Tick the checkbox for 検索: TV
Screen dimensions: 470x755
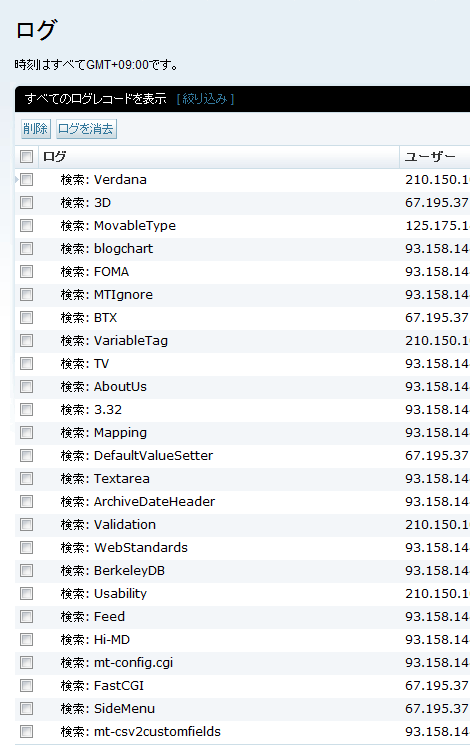(26, 364)
